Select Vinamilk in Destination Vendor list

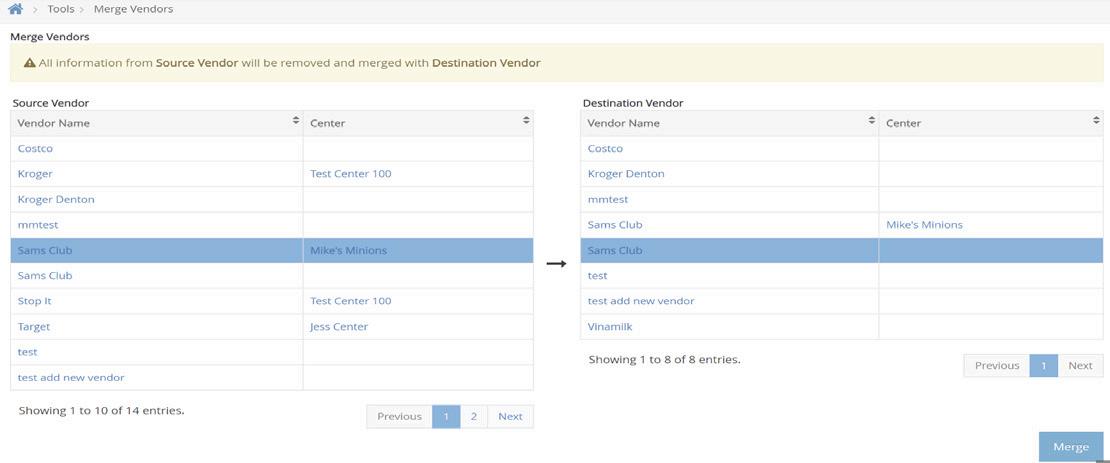610,326
